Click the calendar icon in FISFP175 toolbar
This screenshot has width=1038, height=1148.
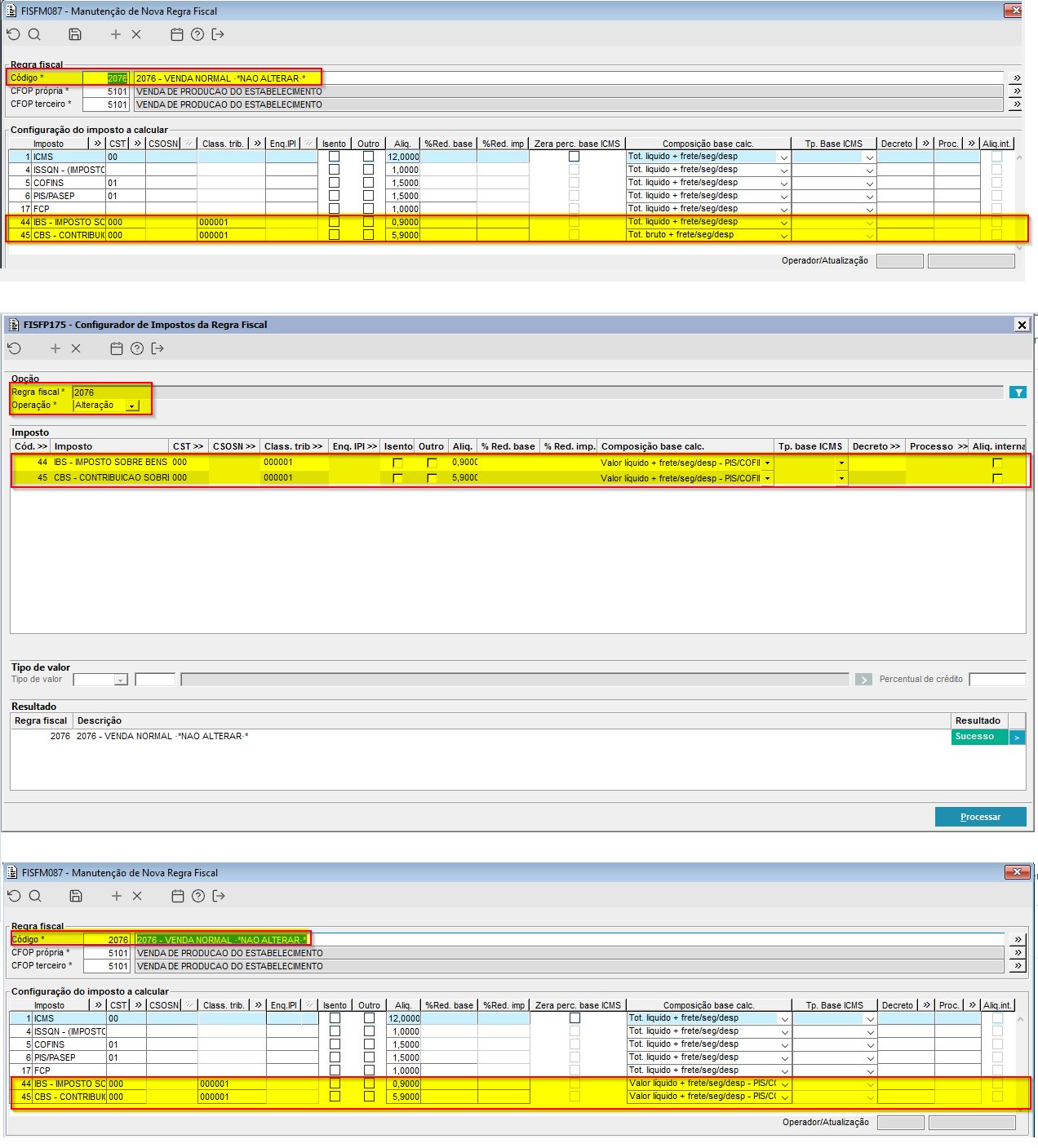tap(117, 348)
